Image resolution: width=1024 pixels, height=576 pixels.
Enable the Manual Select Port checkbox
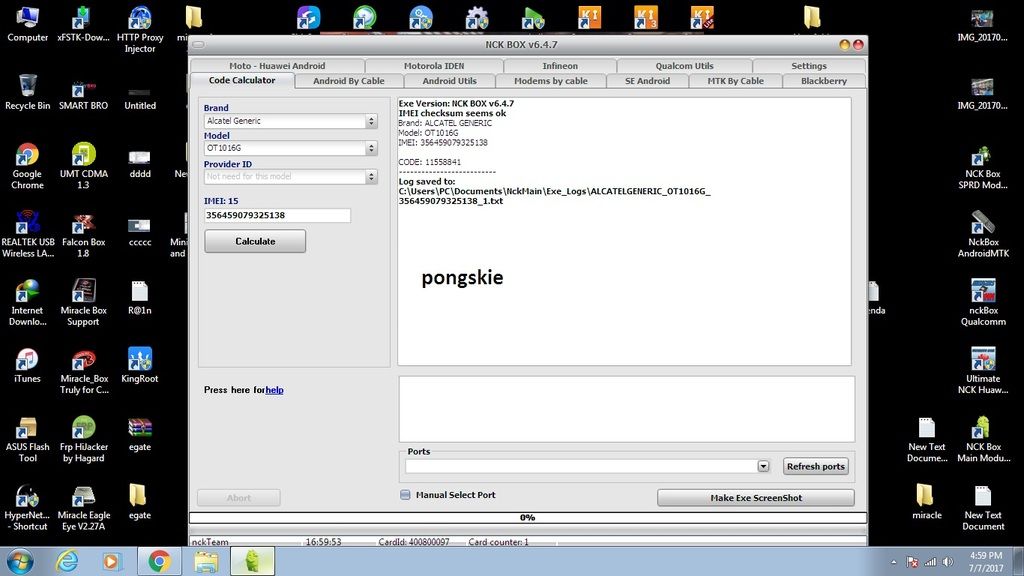pos(405,495)
